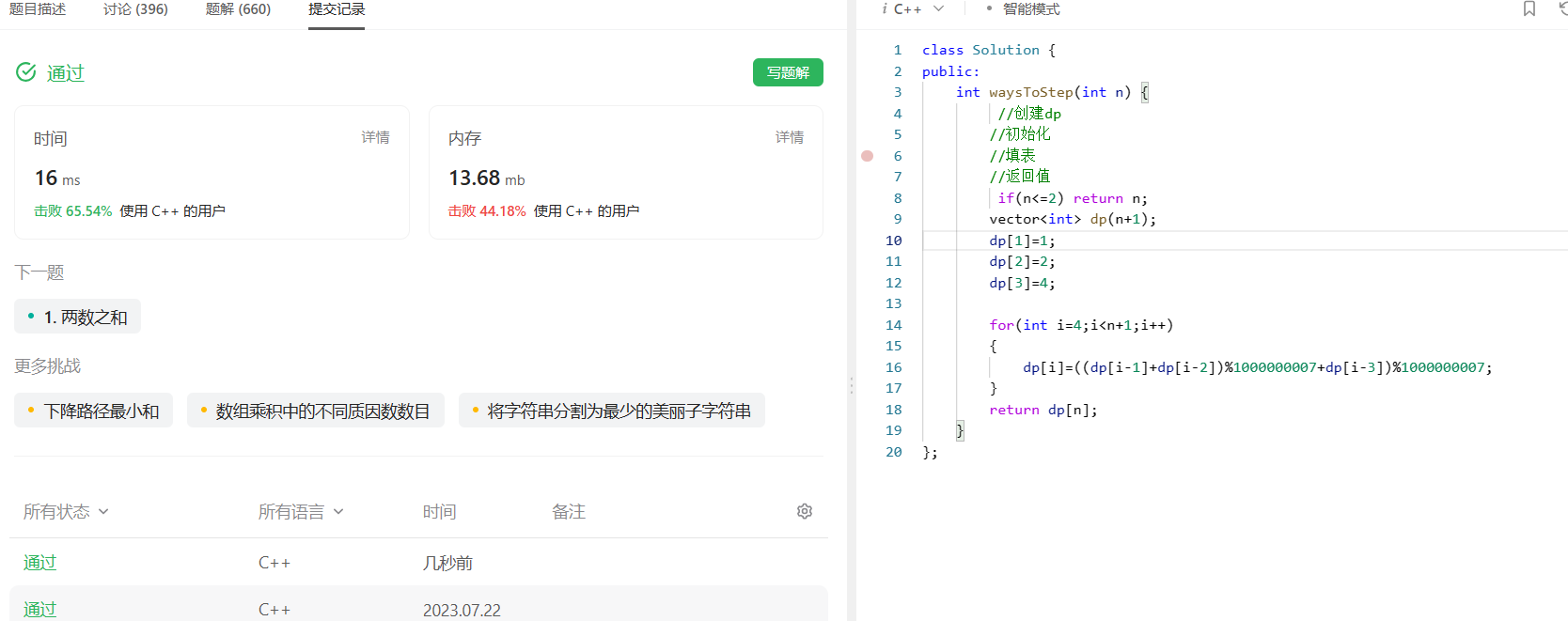The image size is (1568, 621).
Task: Open the C++ language dropdown in editor
Action: [x=918, y=9]
